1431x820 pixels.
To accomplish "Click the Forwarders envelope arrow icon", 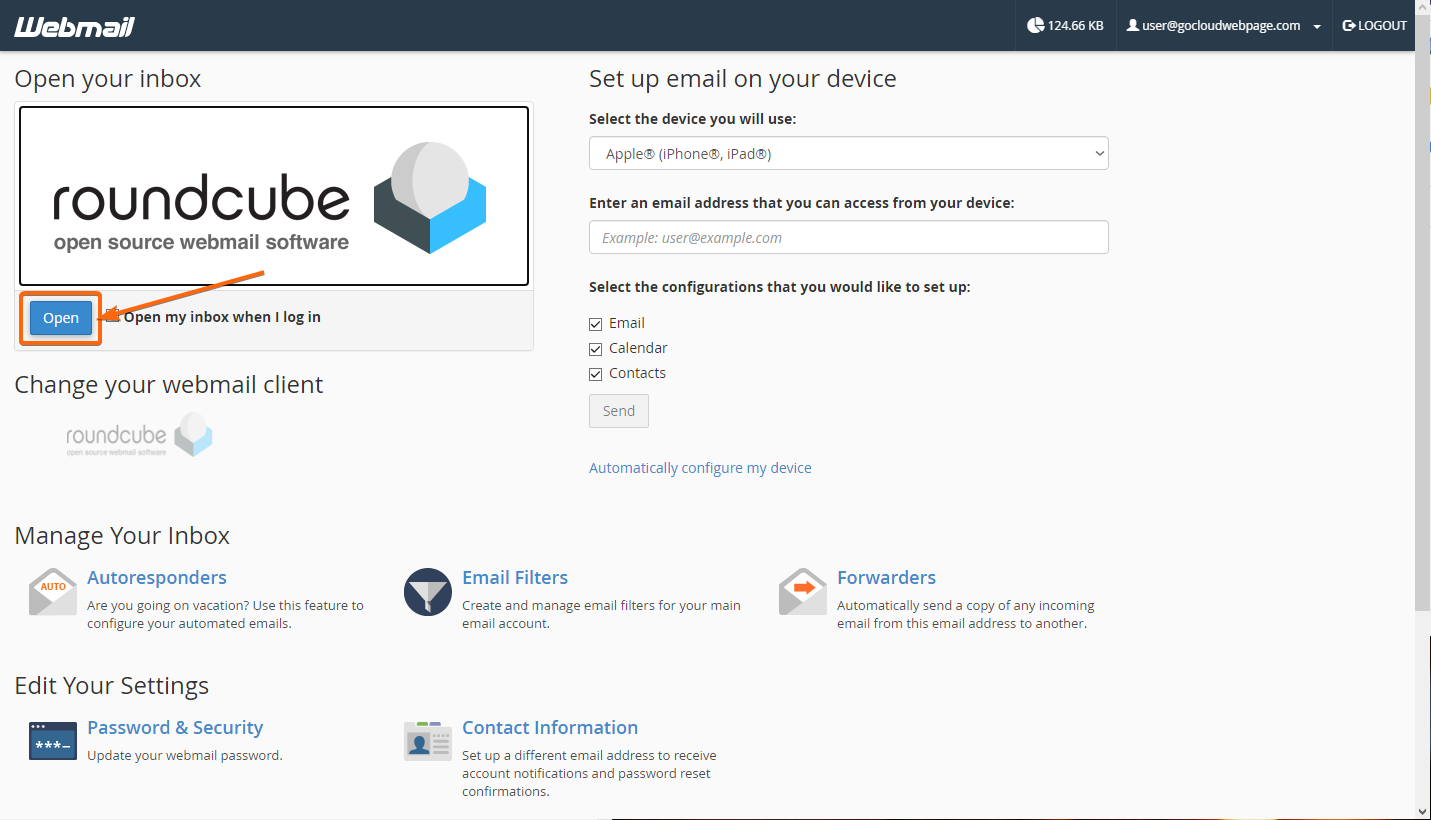I will (803, 591).
